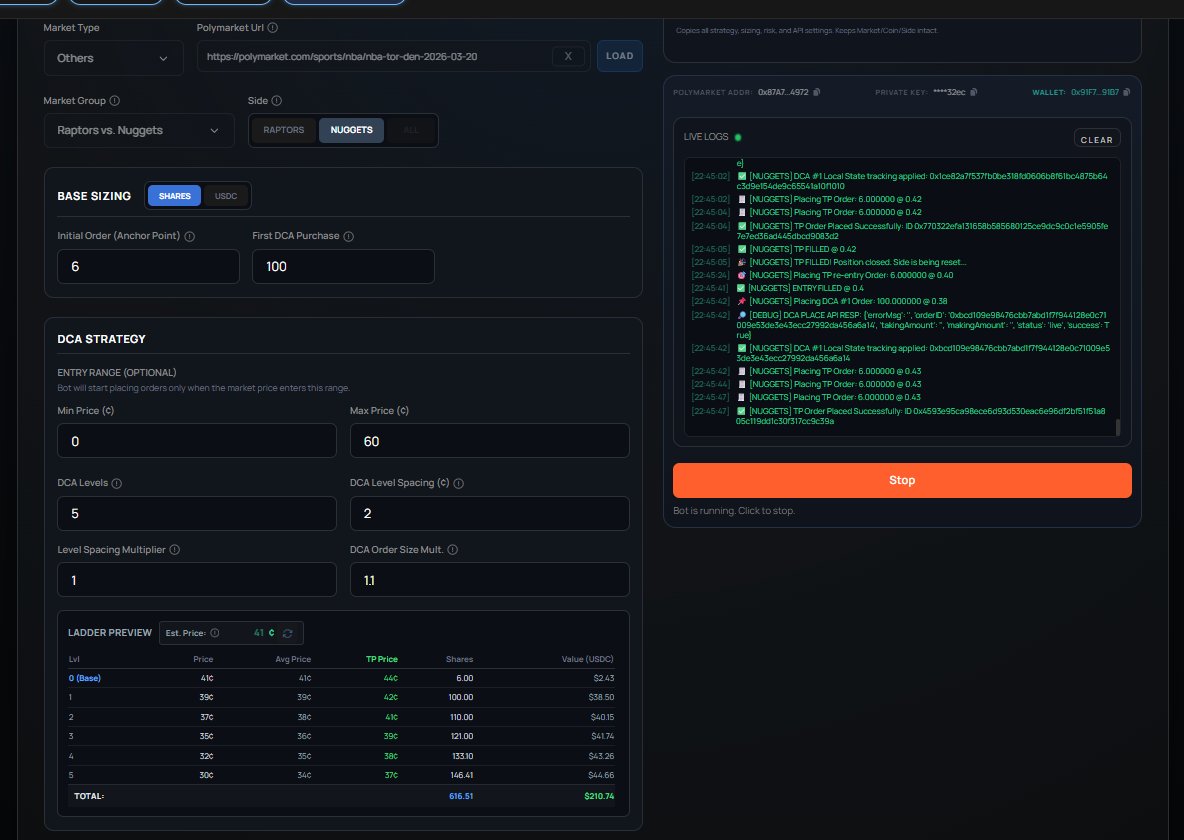
Task: Edit the DCA Level Spacing field showing 2
Action: coord(489,514)
